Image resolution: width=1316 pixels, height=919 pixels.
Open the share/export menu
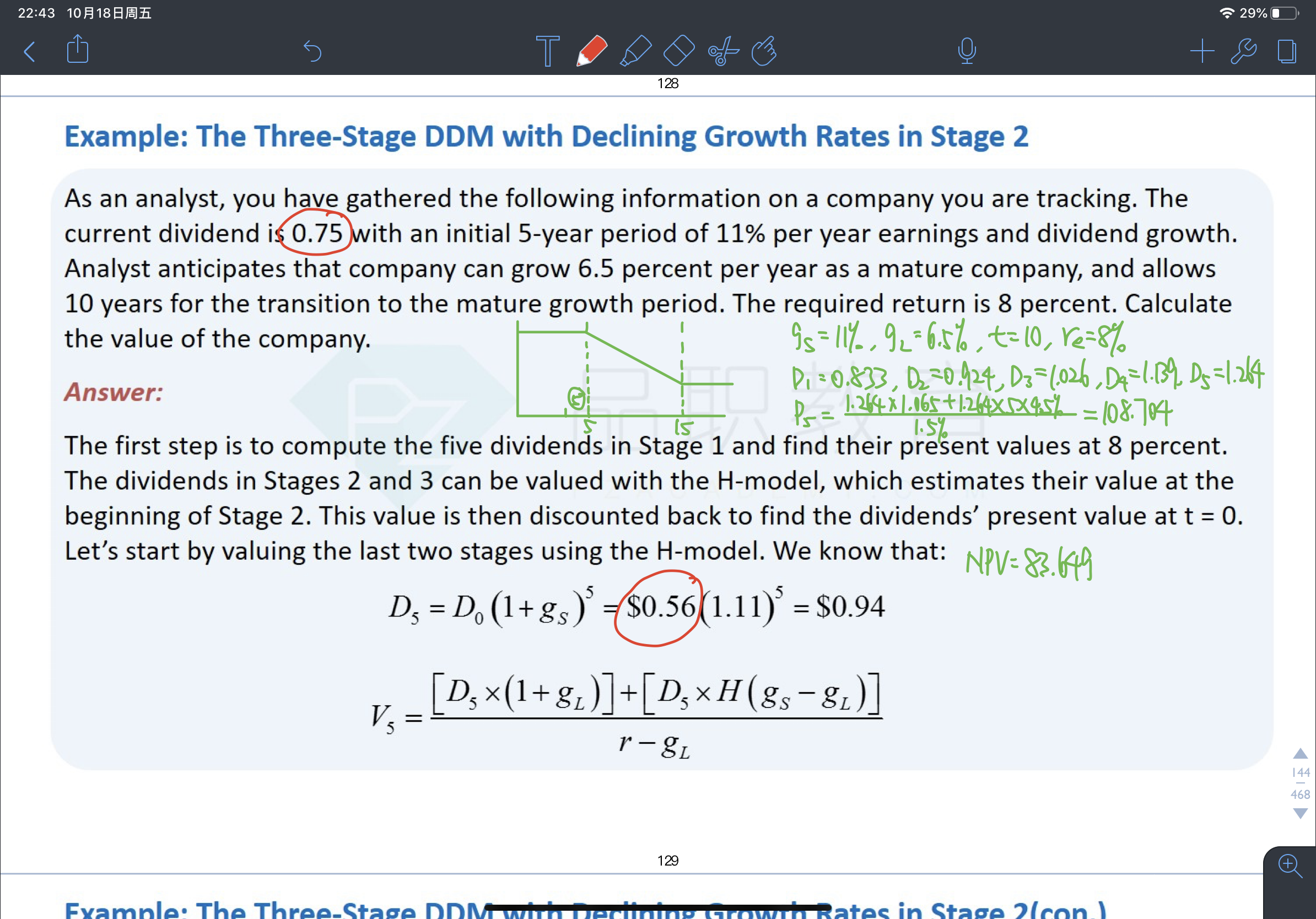coord(77,49)
